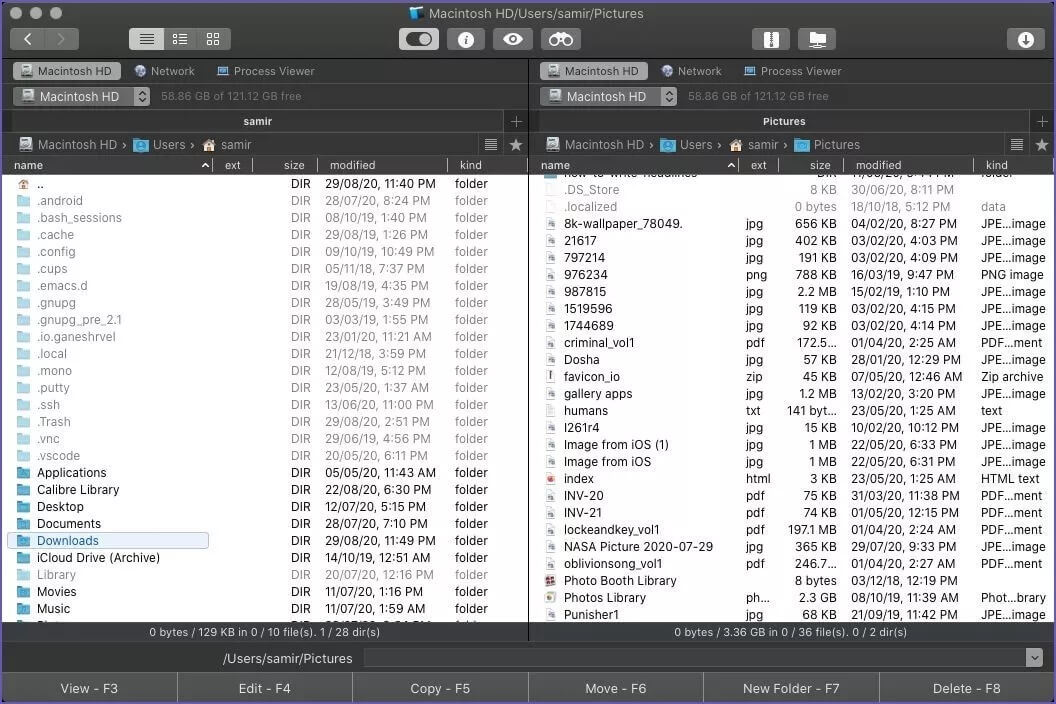Select the Documents folder

click(69, 523)
